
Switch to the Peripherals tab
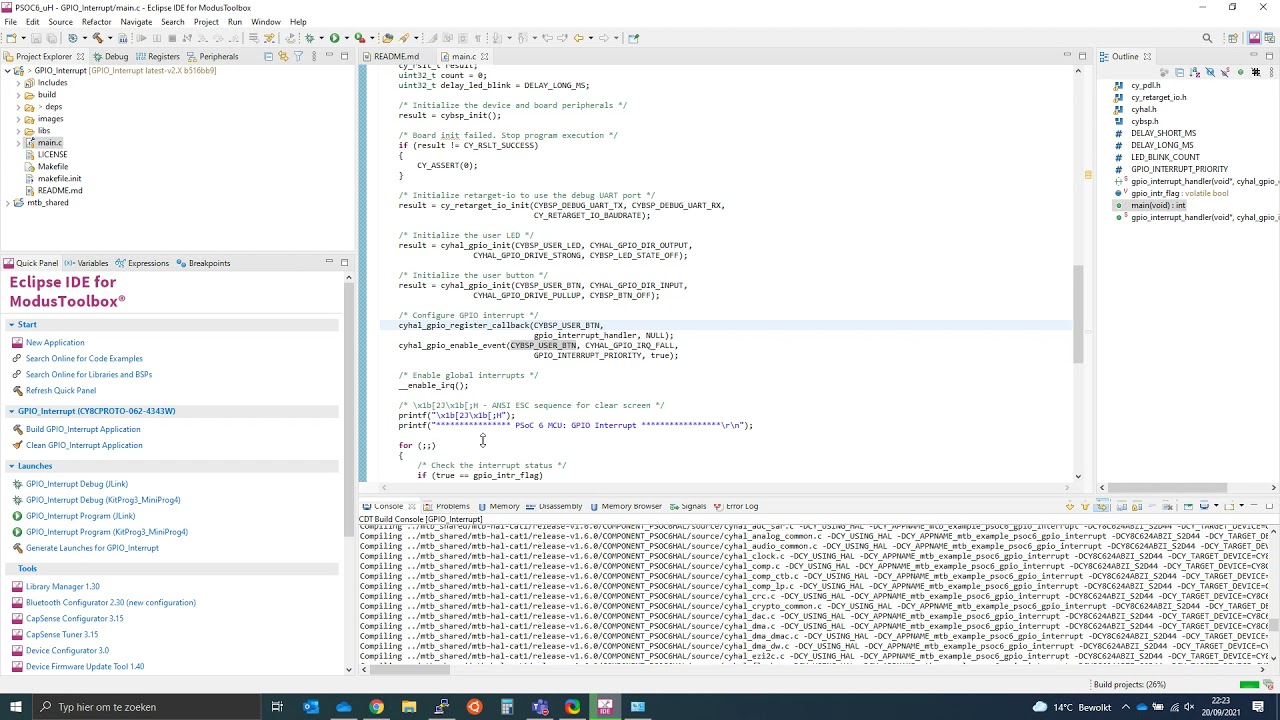click(x=211, y=56)
